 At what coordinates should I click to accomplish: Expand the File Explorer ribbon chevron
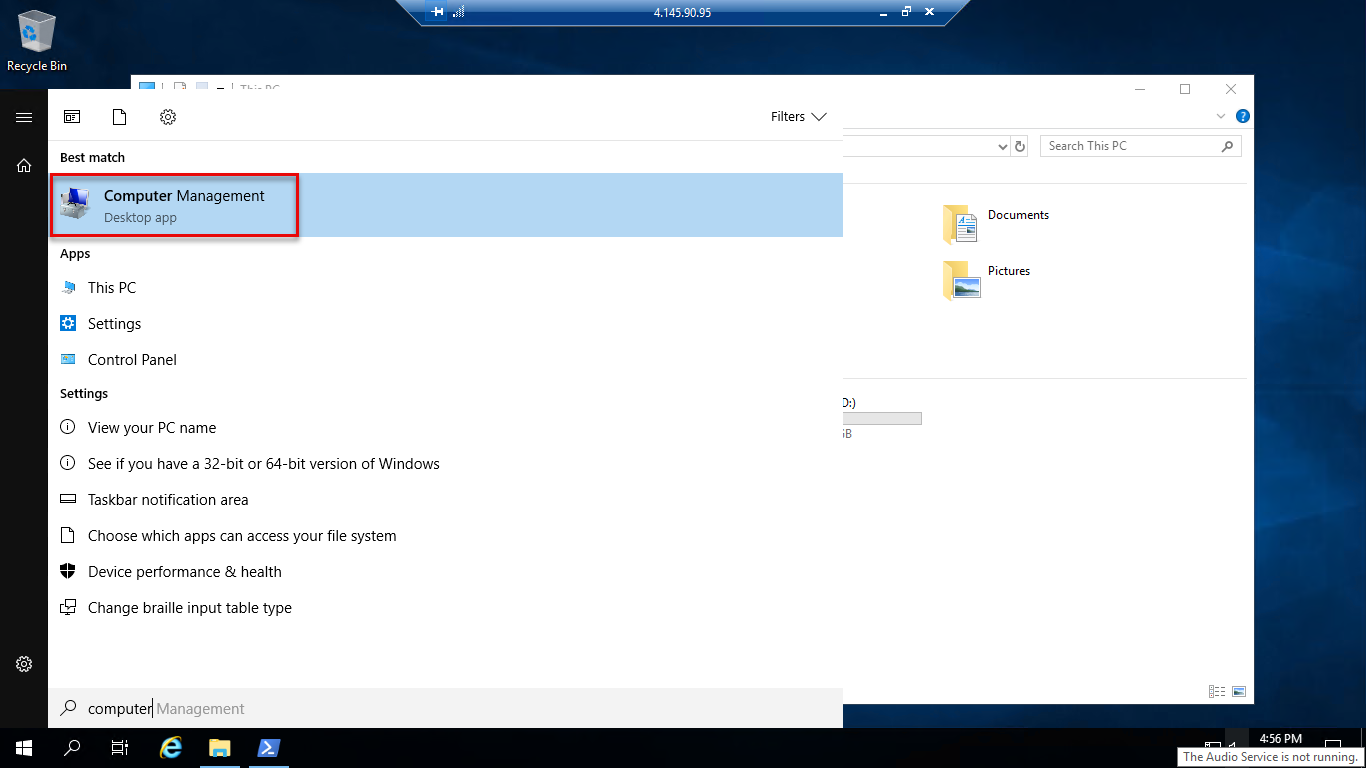point(1221,116)
